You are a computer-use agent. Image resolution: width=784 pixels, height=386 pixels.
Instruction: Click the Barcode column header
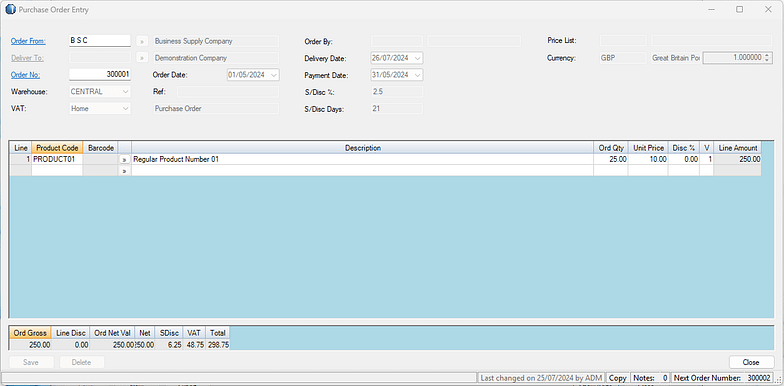tap(100, 148)
